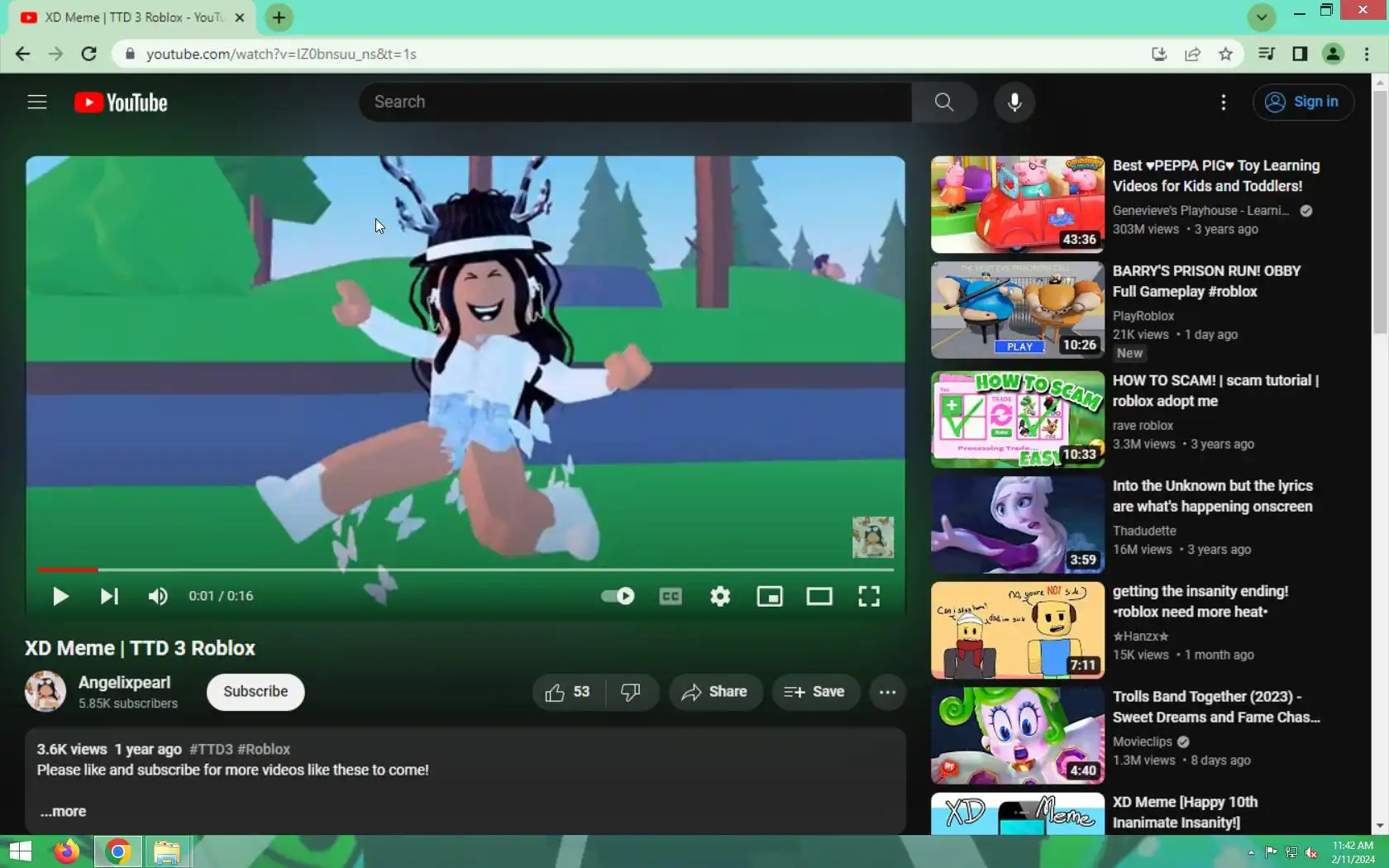Open the Windows Start menu
The width and height of the screenshot is (1389, 868).
click(x=19, y=851)
